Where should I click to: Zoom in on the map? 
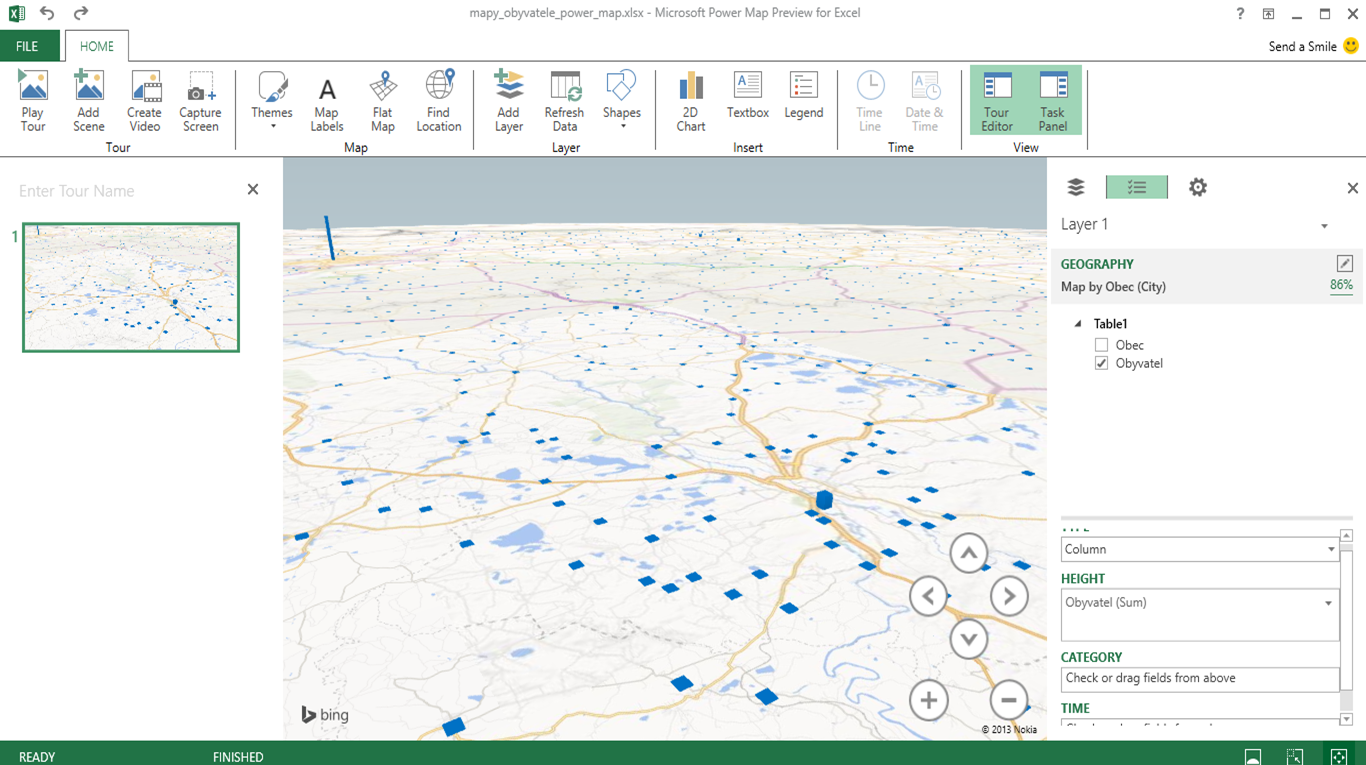tap(928, 700)
